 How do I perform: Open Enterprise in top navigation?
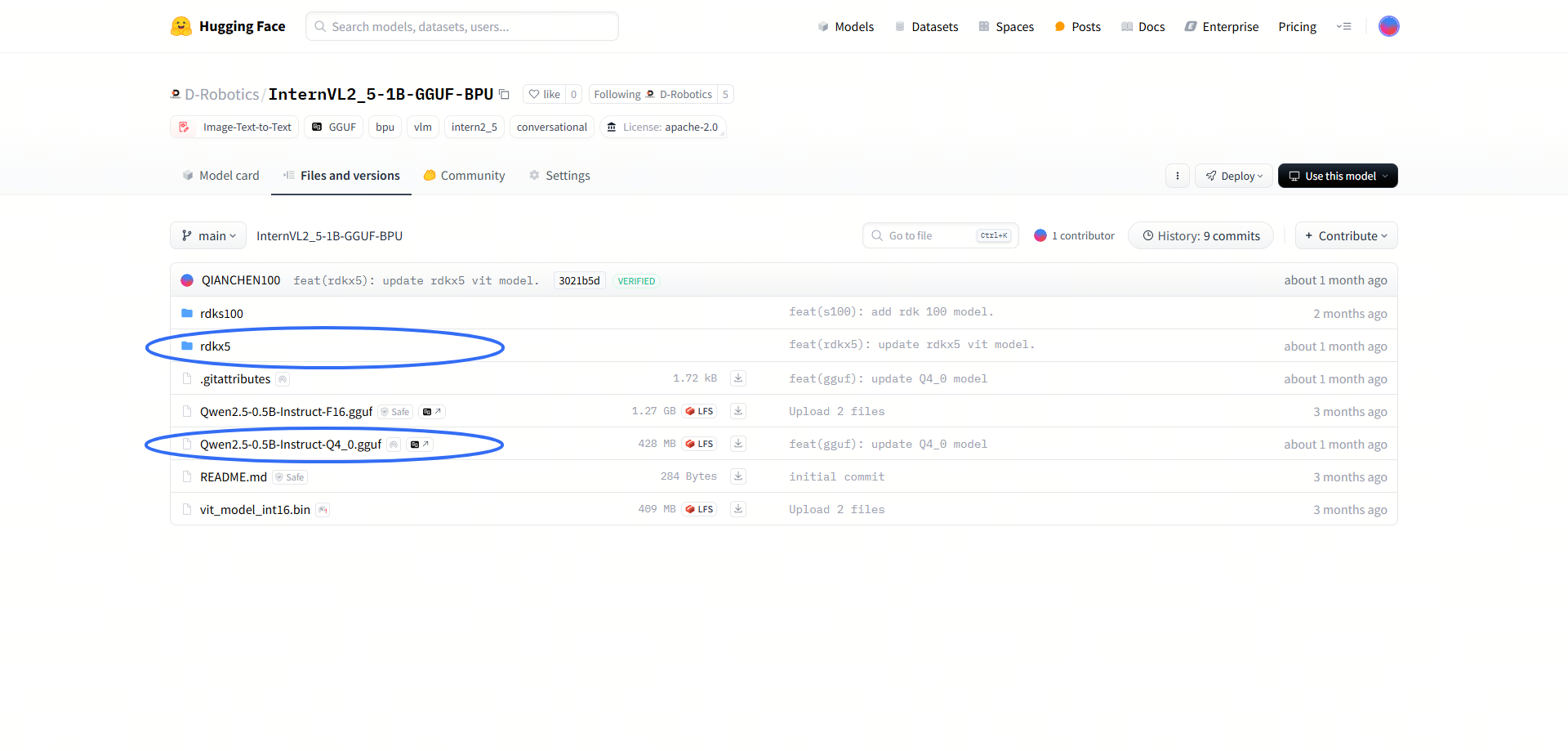(1222, 27)
